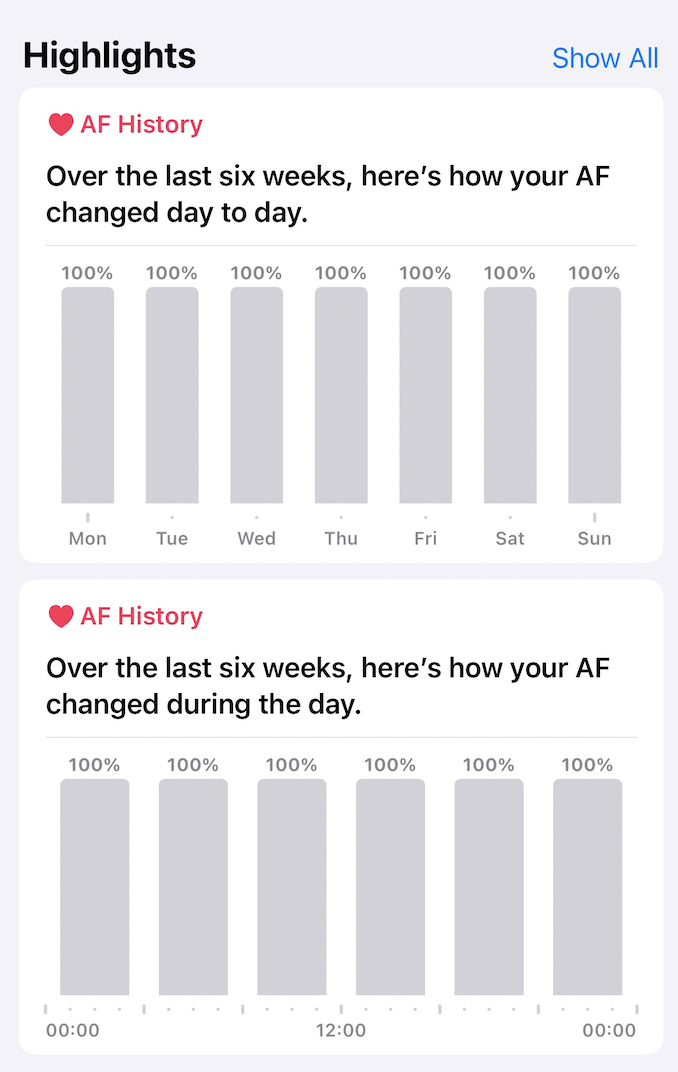
Task: Select the Saturday bar in the weekly chart
Action: click(x=510, y=395)
